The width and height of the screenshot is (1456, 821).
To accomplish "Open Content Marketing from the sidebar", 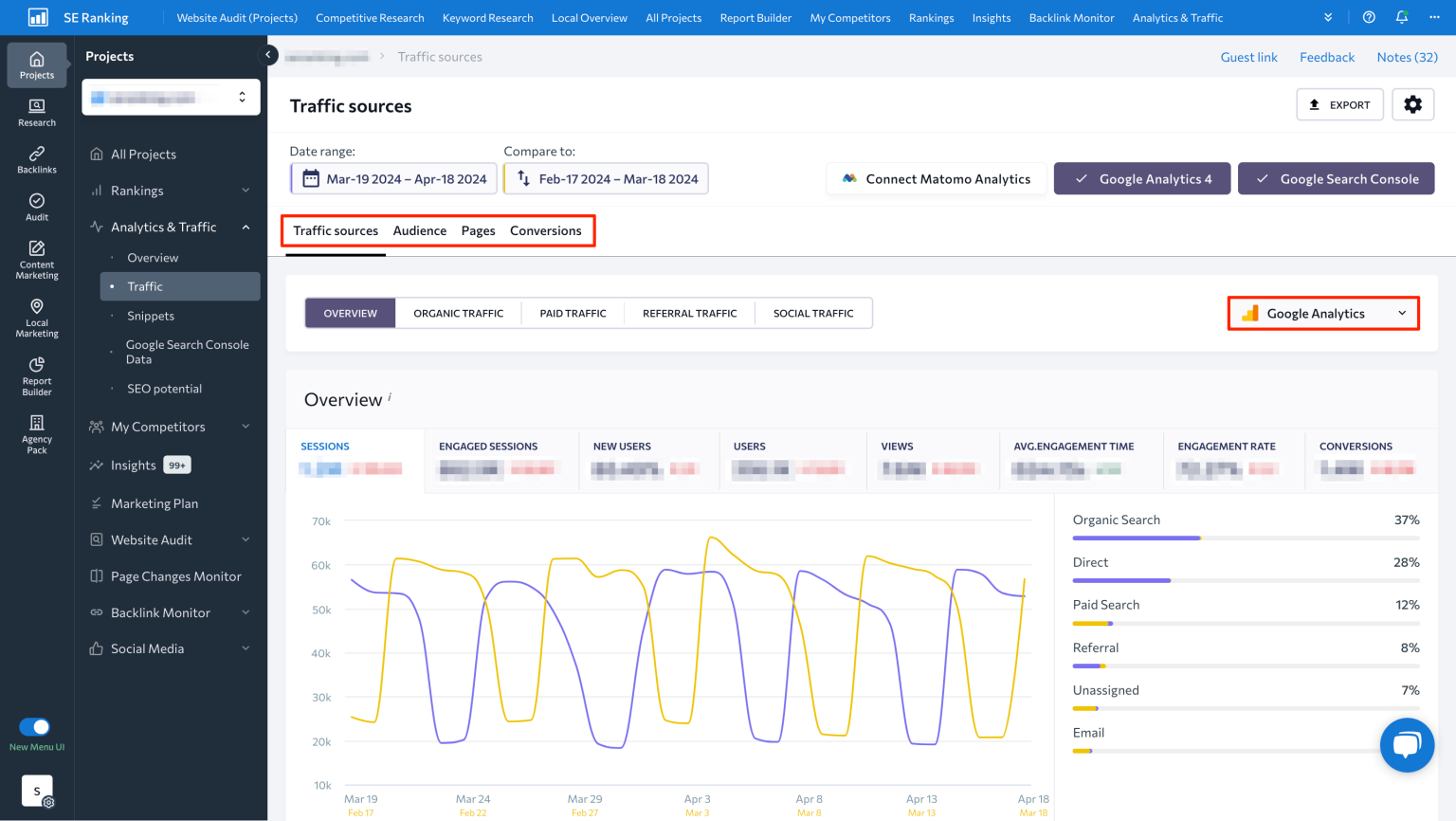I will pos(36,258).
